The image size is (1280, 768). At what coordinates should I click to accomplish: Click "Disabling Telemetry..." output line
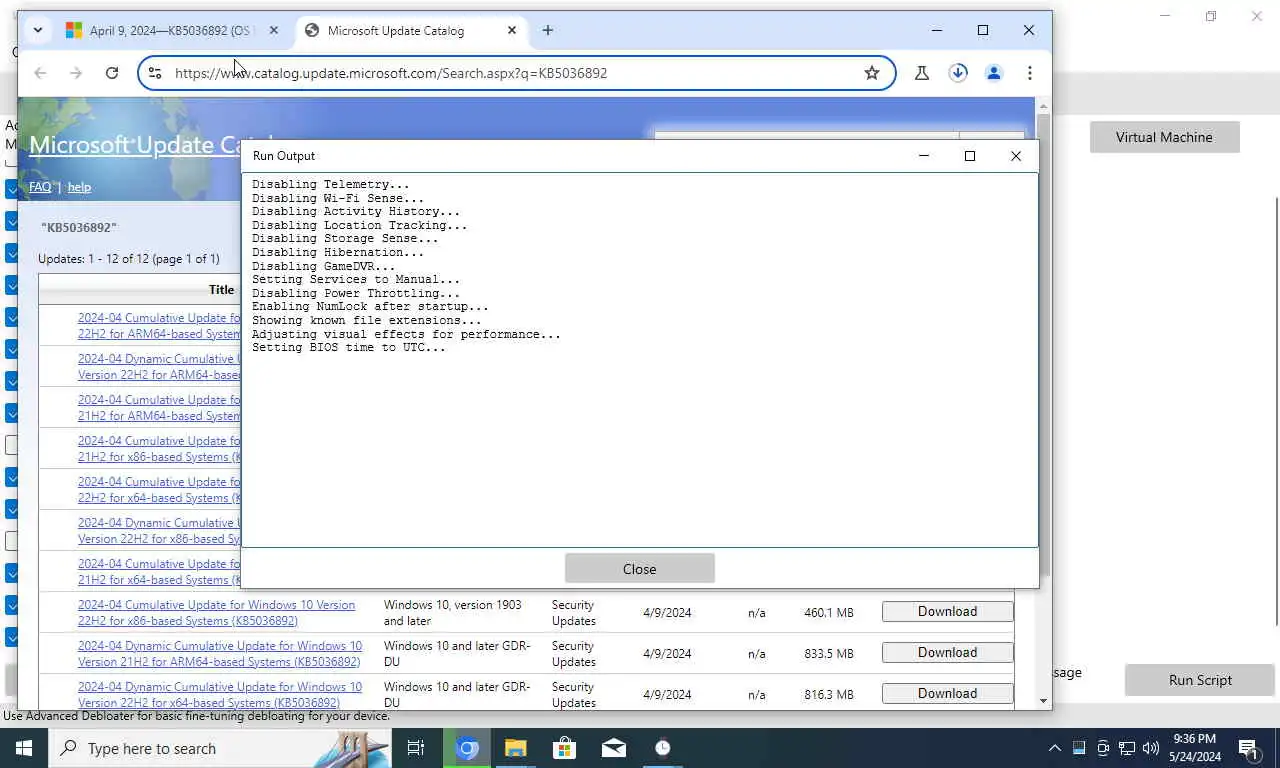(331, 185)
